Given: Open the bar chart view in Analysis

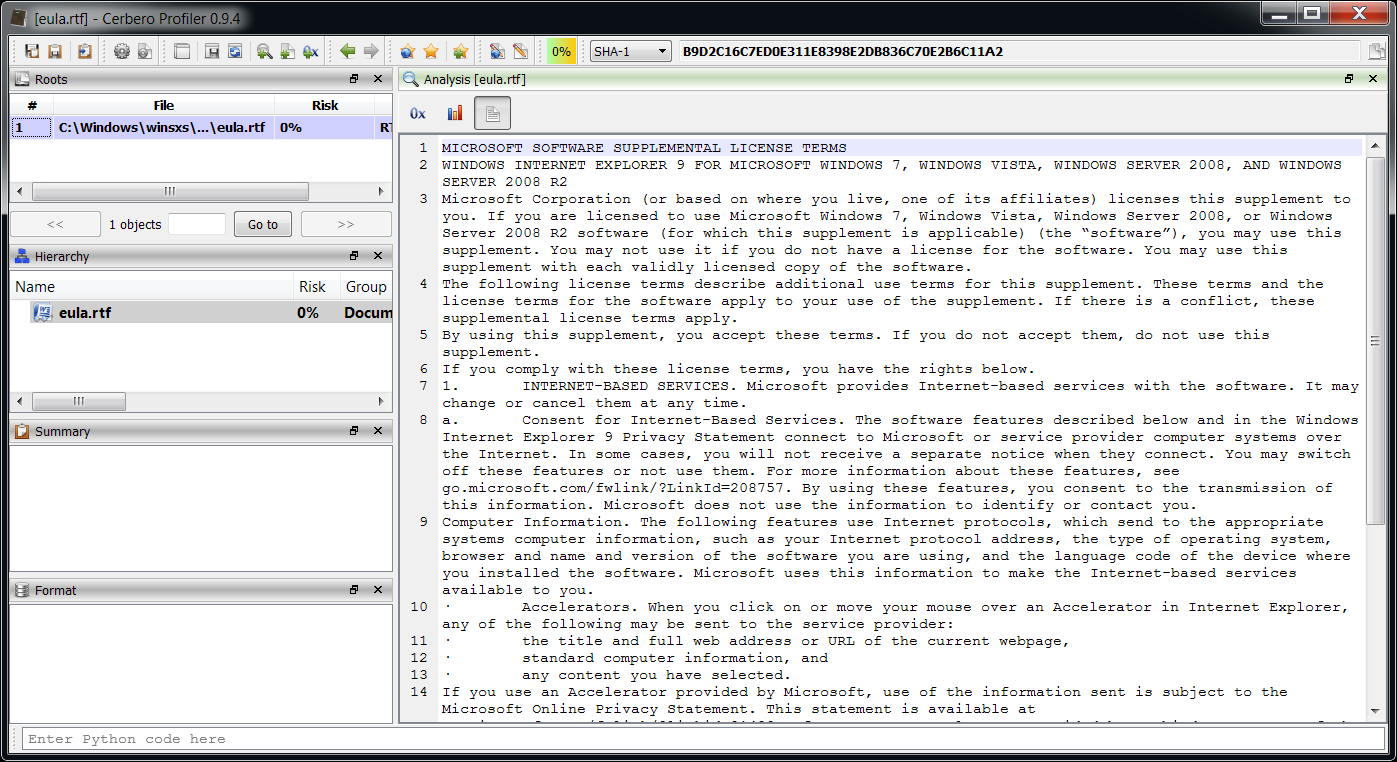Looking at the screenshot, I should coord(455,114).
